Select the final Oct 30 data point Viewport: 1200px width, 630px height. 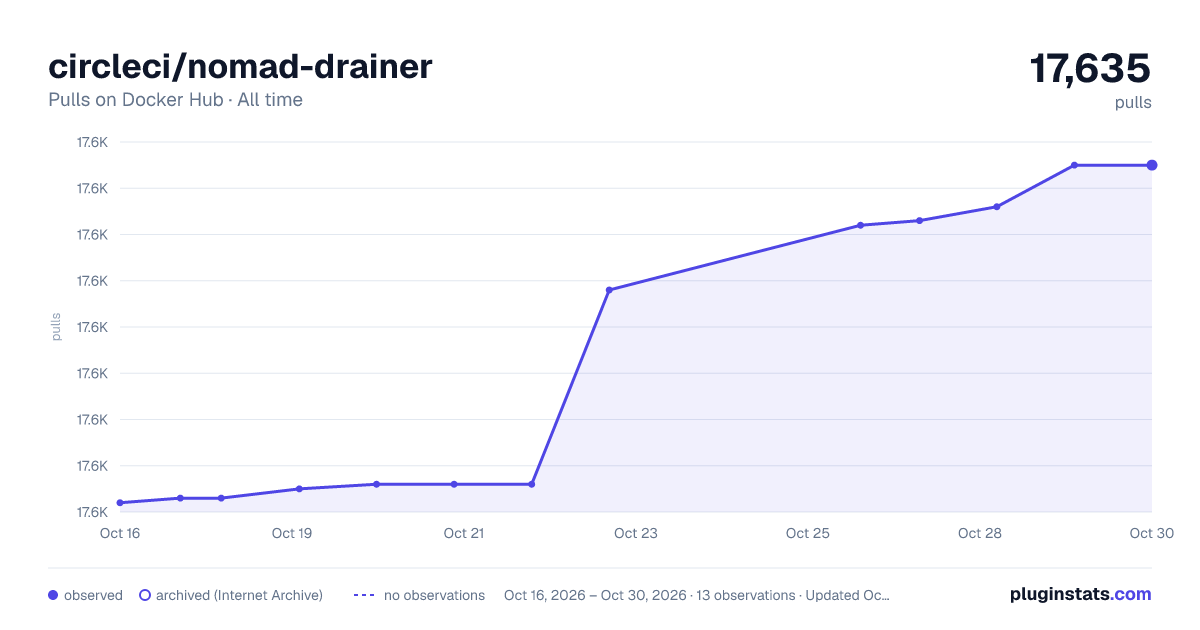1152,165
